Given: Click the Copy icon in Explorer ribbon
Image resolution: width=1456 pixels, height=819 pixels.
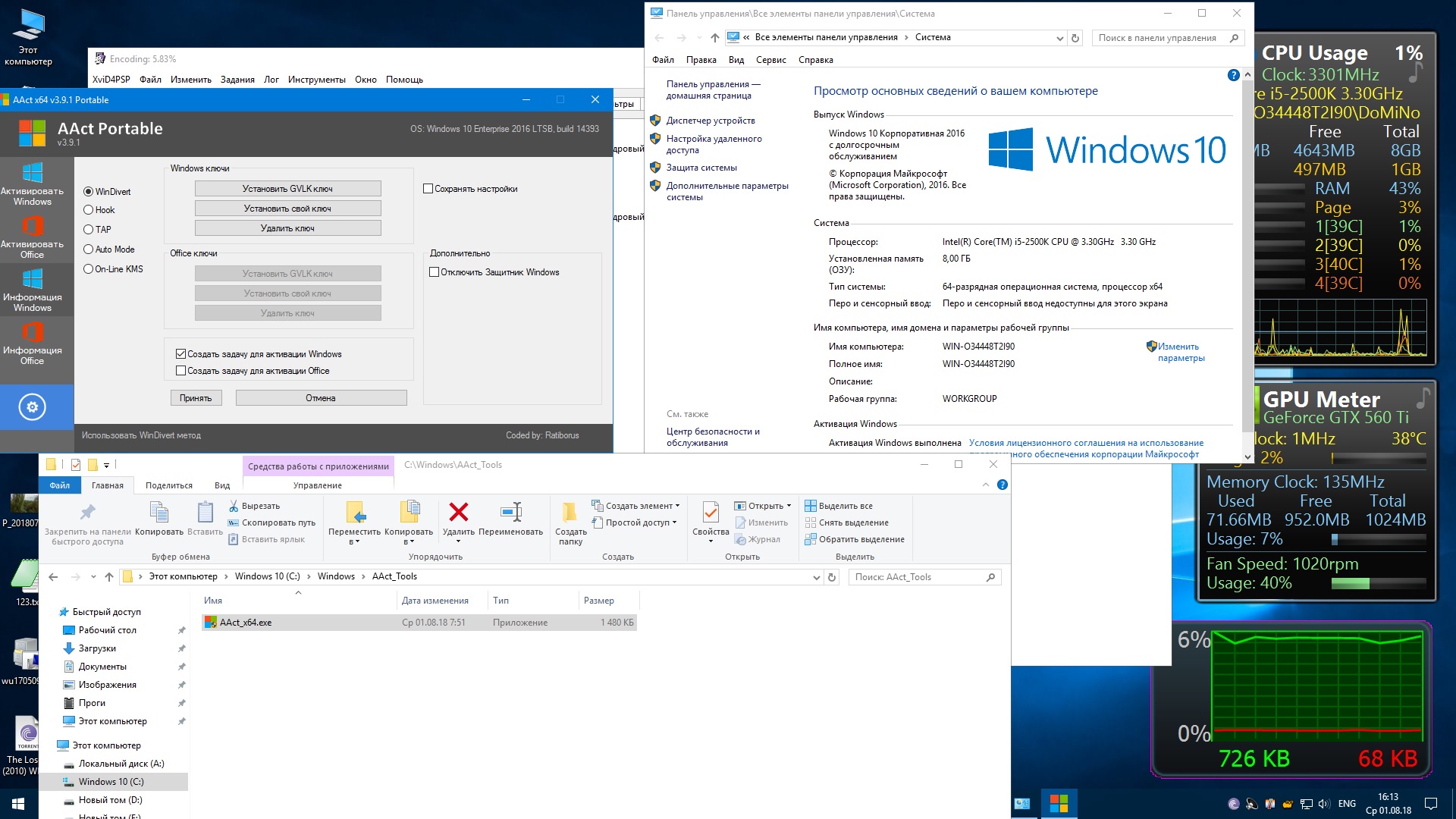Looking at the screenshot, I should click(x=158, y=513).
